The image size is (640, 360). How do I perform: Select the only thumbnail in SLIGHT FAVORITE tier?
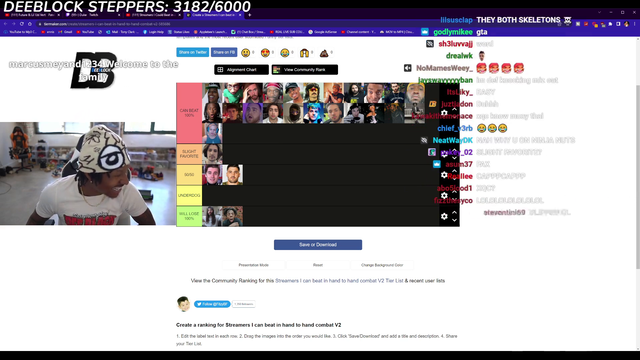[x=212, y=154]
